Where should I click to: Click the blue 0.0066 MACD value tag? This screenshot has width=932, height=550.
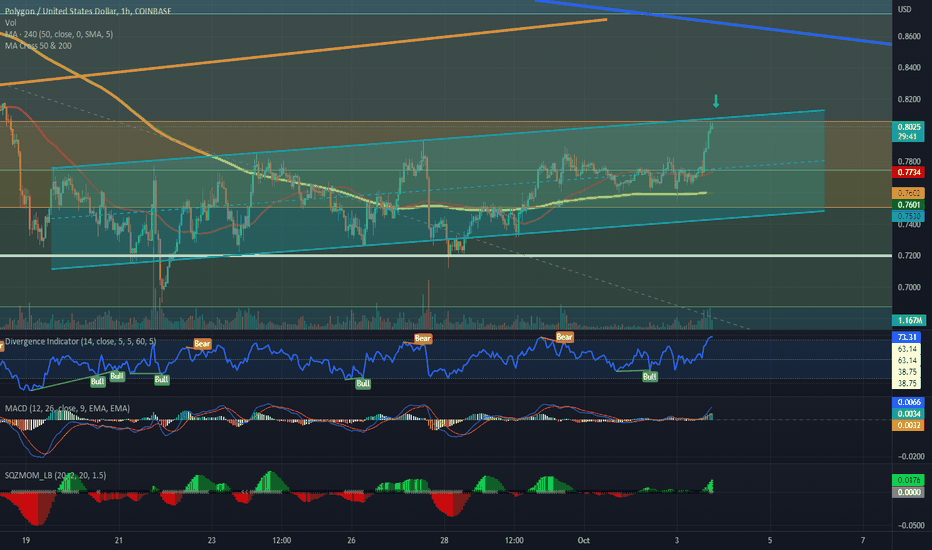point(908,403)
